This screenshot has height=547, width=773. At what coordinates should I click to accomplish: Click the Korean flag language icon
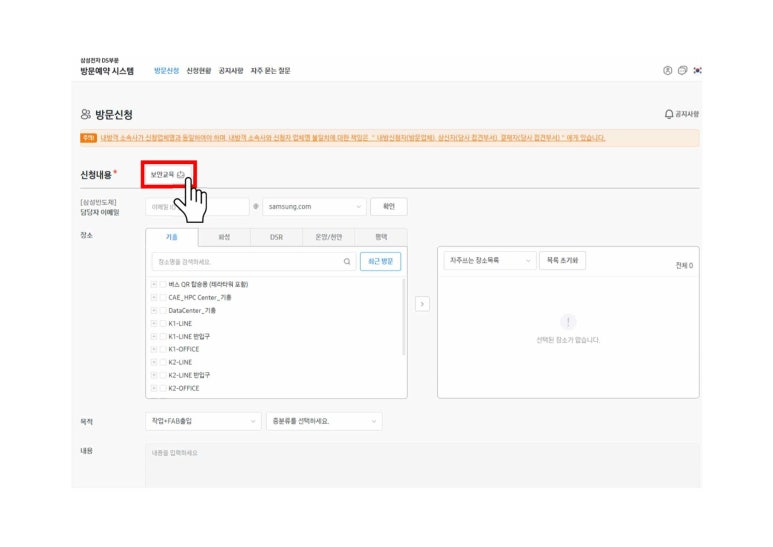[x=697, y=70]
